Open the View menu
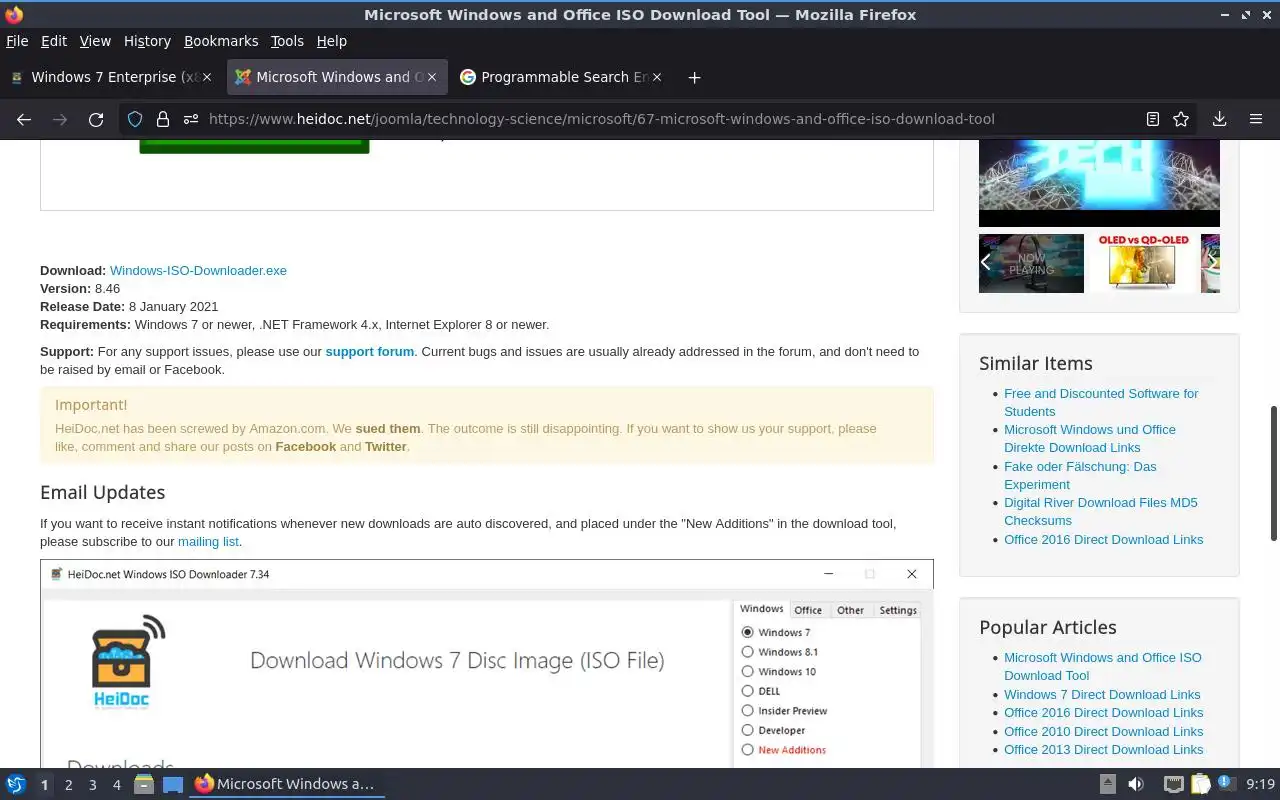 click(95, 41)
